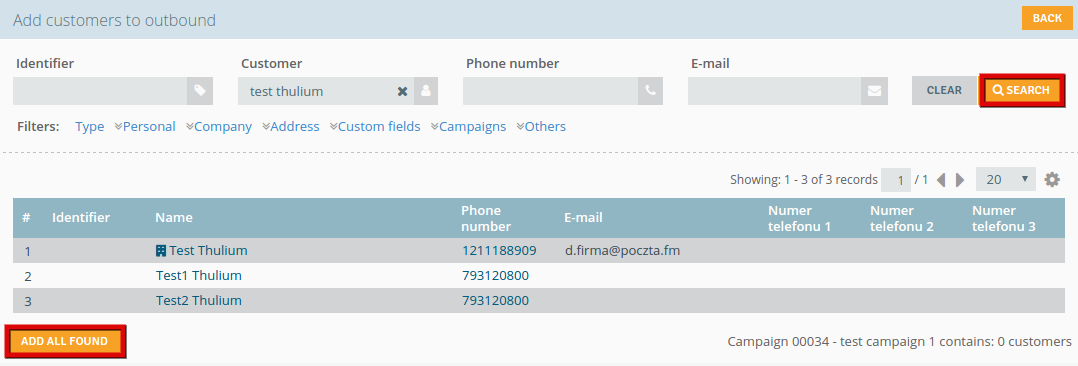Click the phone icon beside Phone number field

650,91
